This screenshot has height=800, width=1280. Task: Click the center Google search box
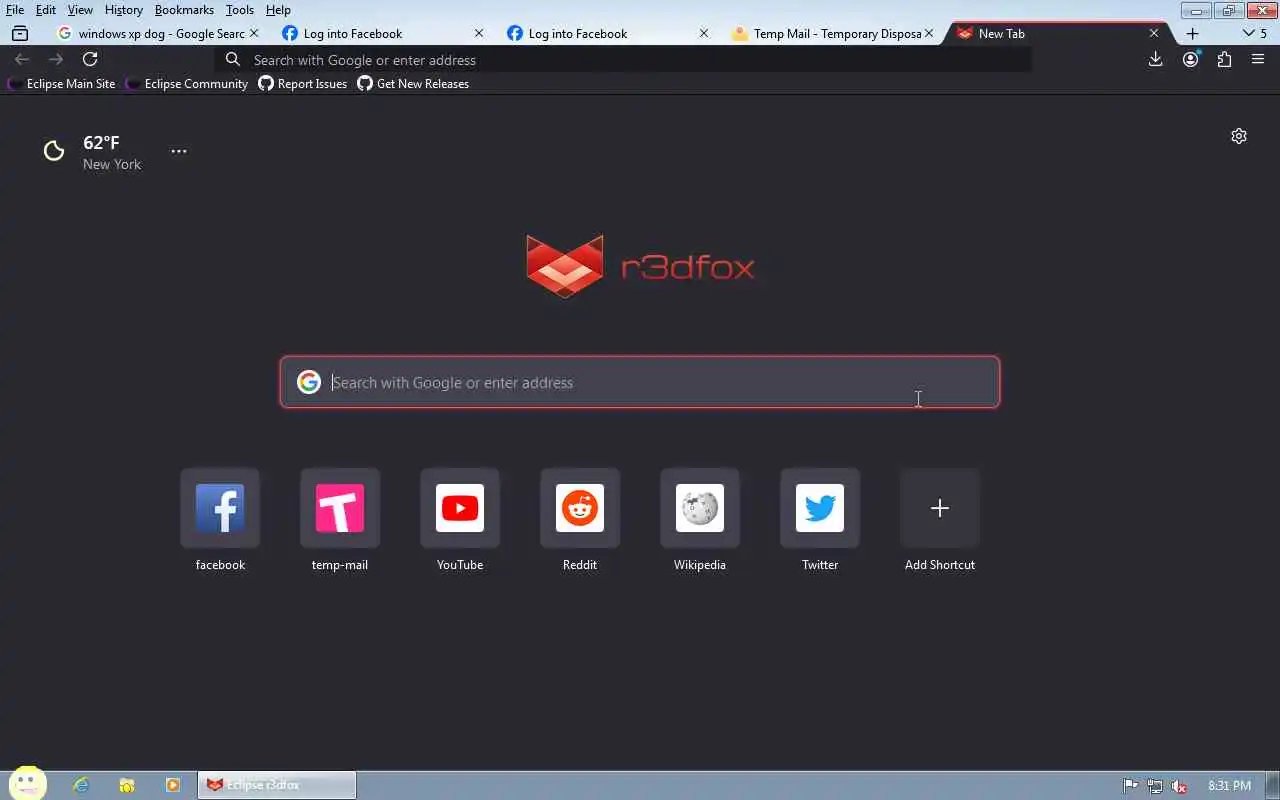[x=640, y=382]
